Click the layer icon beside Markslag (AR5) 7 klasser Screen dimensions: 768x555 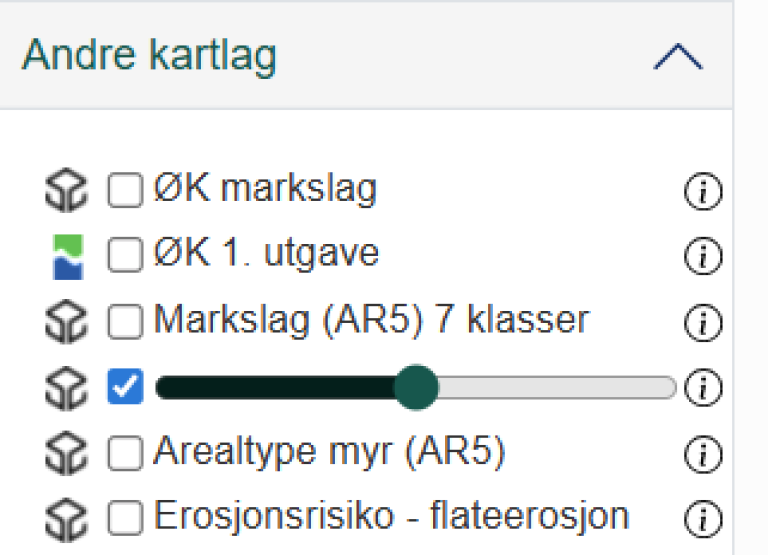(x=67, y=322)
